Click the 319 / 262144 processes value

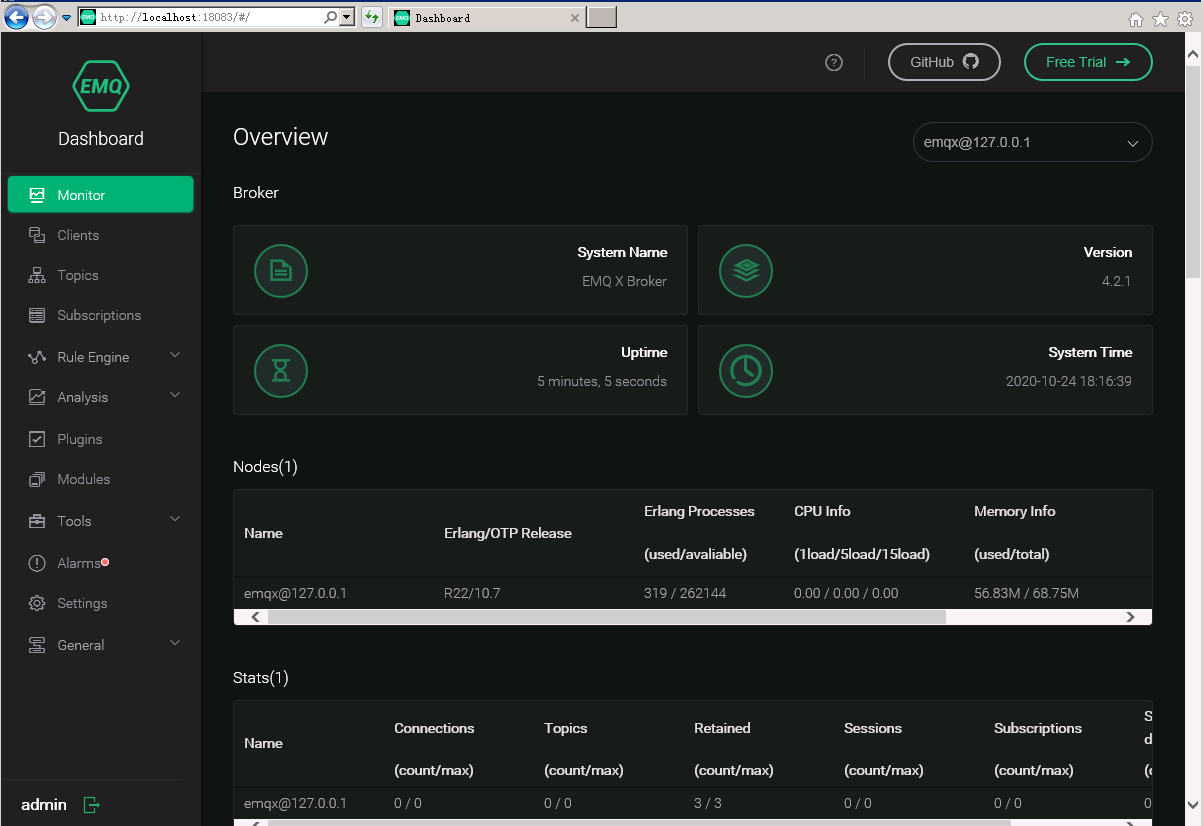685,593
